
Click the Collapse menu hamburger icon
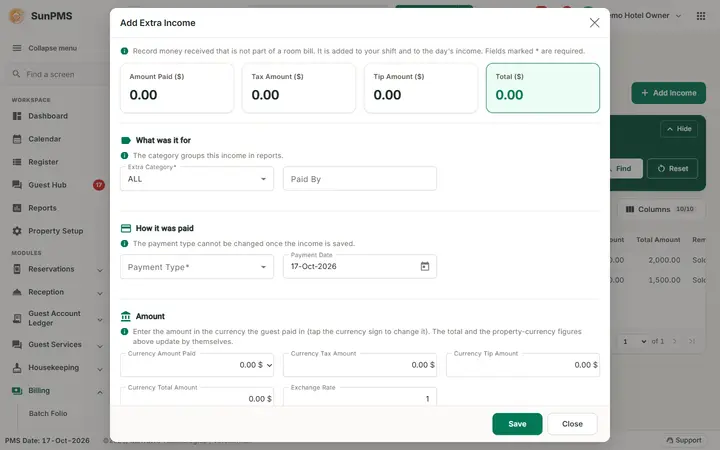pos(17,48)
